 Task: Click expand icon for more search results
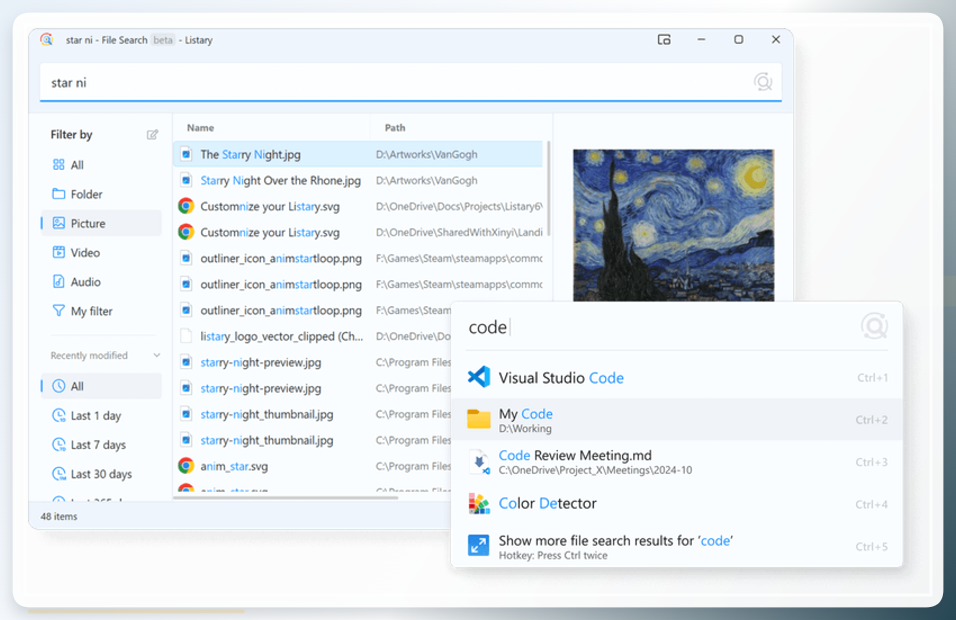pyautogui.click(x=479, y=546)
